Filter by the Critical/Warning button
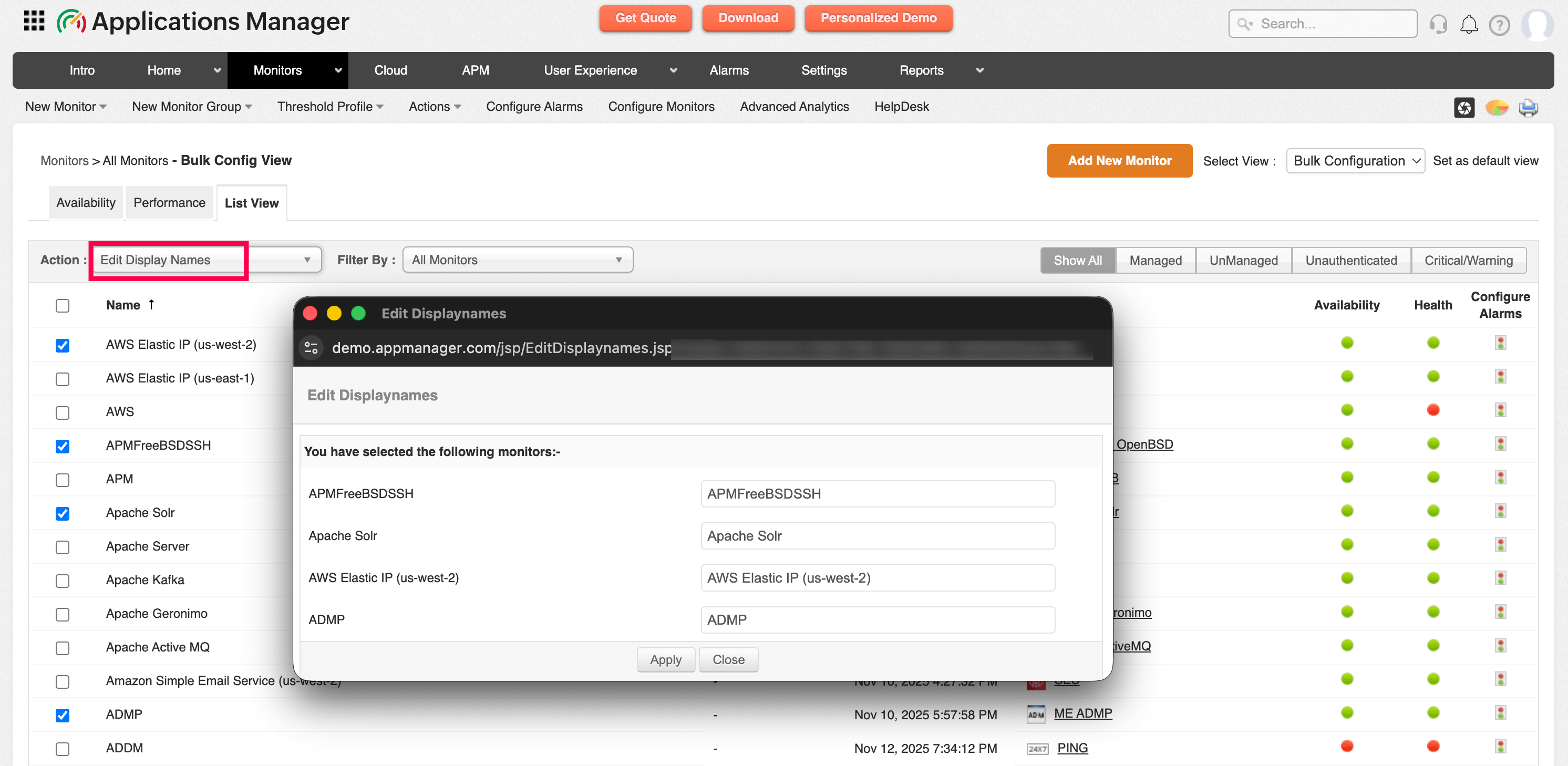This screenshot has height=766, width=1568. point(1468,261)
